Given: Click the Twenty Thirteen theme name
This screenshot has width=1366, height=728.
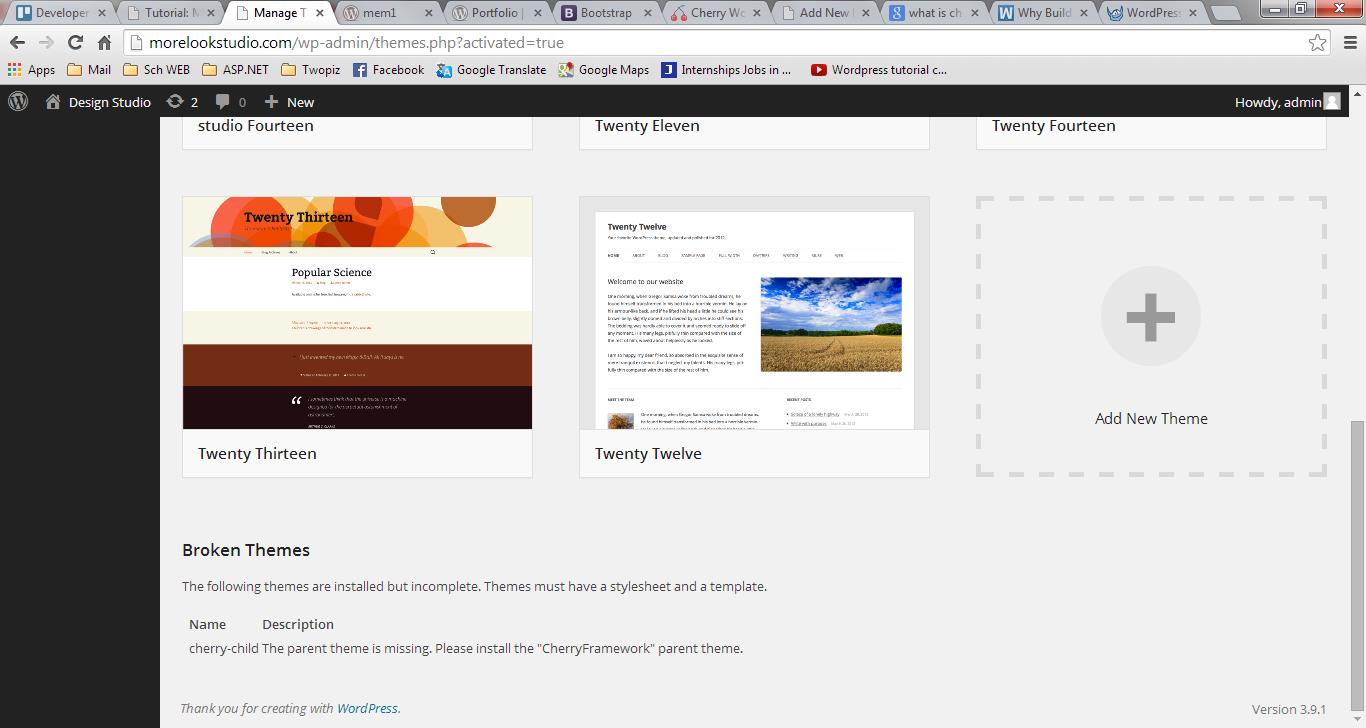Looking at the screenshot, I should pos(257,453).
